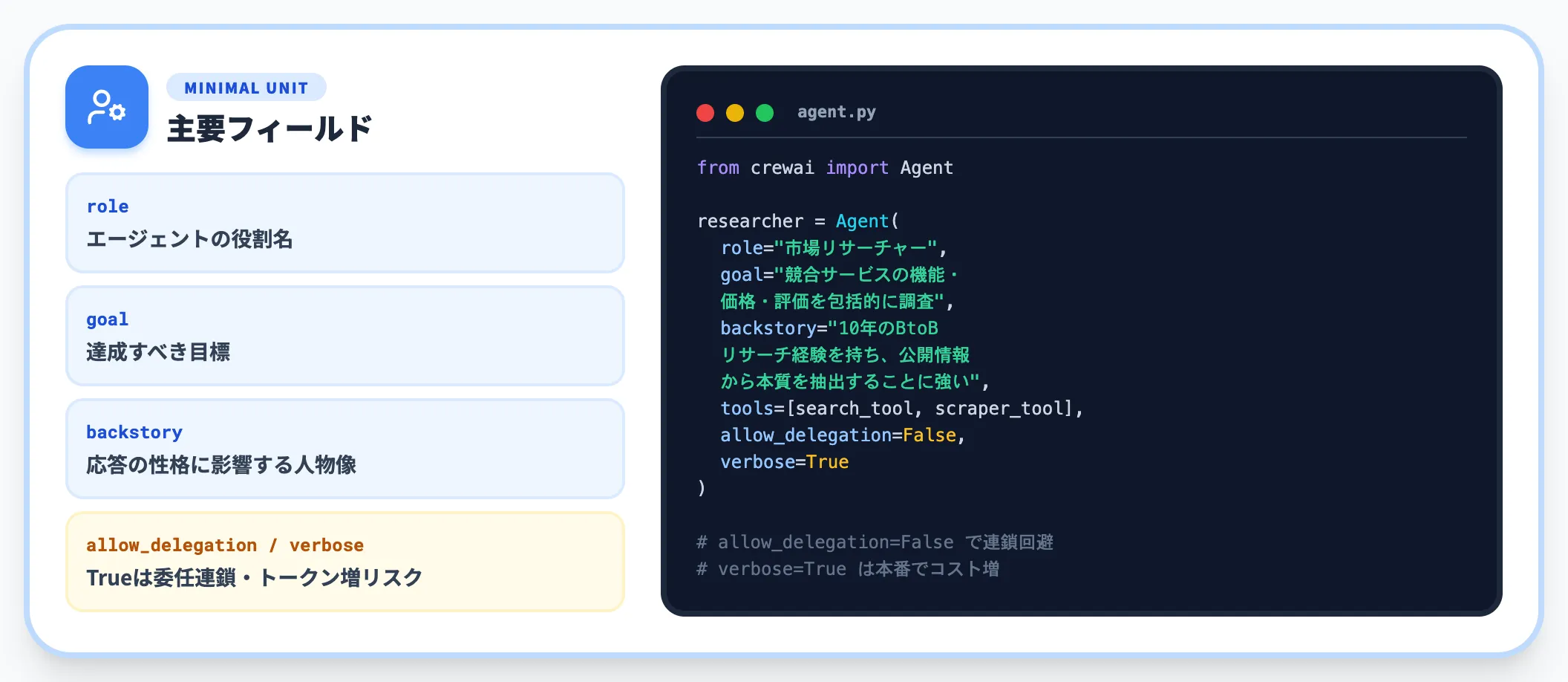Image resolution: width=1568 pixels, height=682 pixels.
Task: Click the green window dot
Action: point(765,113)
